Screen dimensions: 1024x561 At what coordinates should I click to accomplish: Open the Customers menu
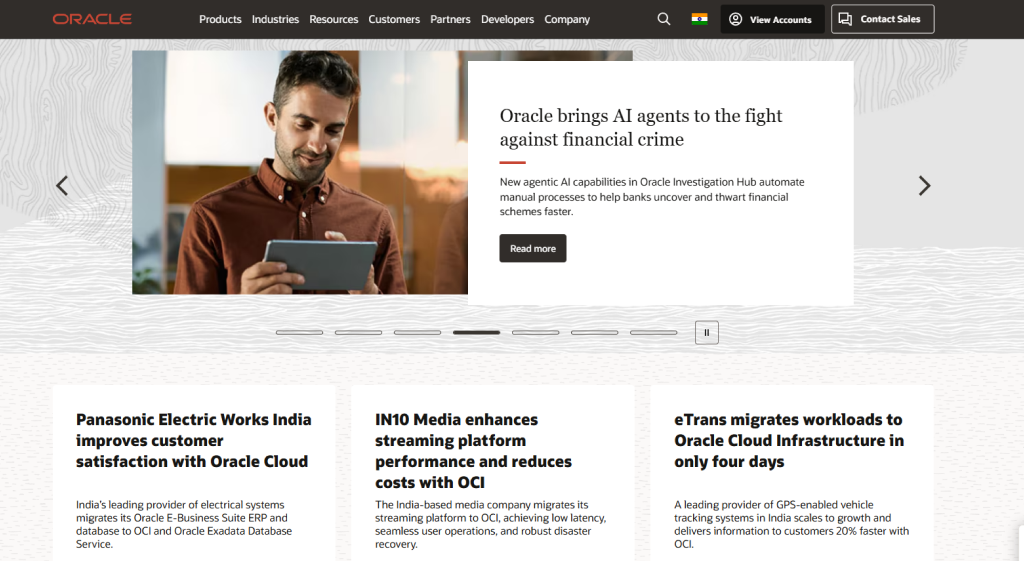(x=394, y=19)
